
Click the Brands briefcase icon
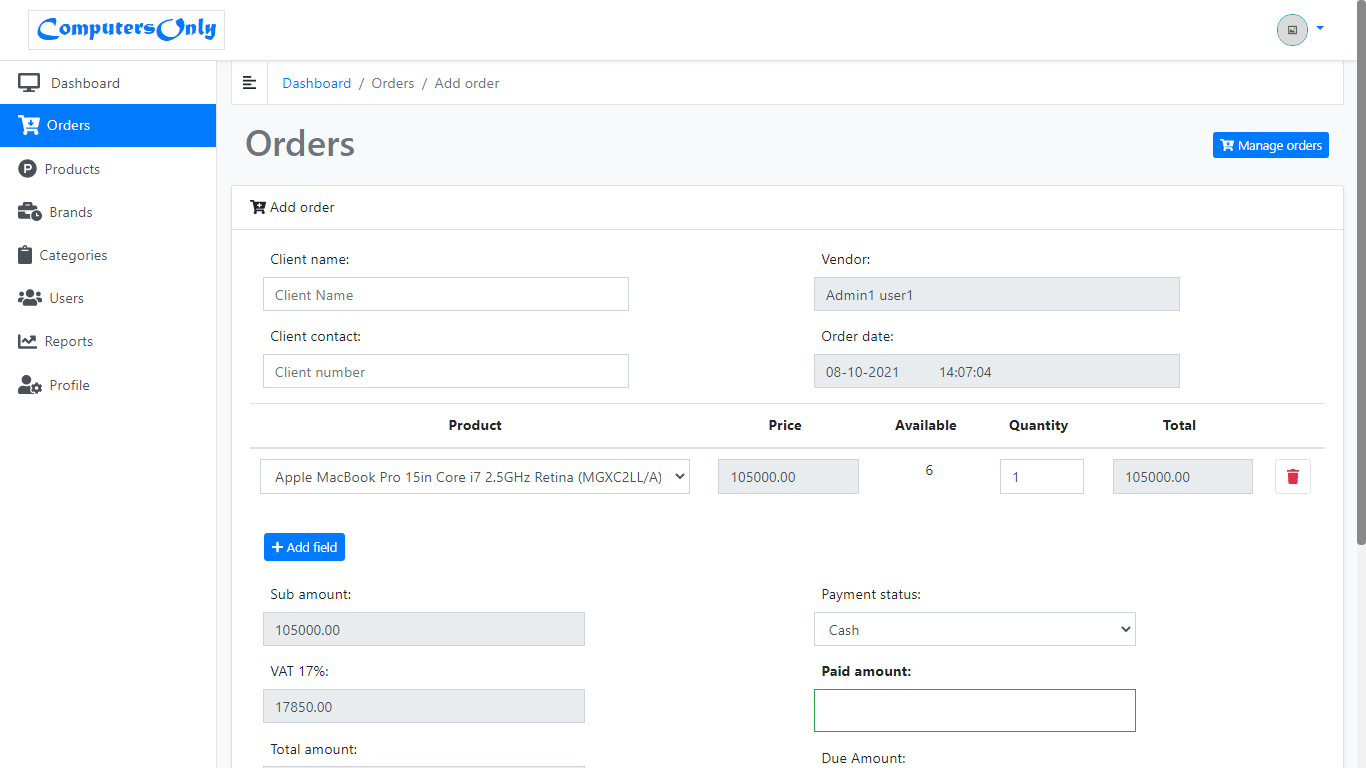click(29, 212)
